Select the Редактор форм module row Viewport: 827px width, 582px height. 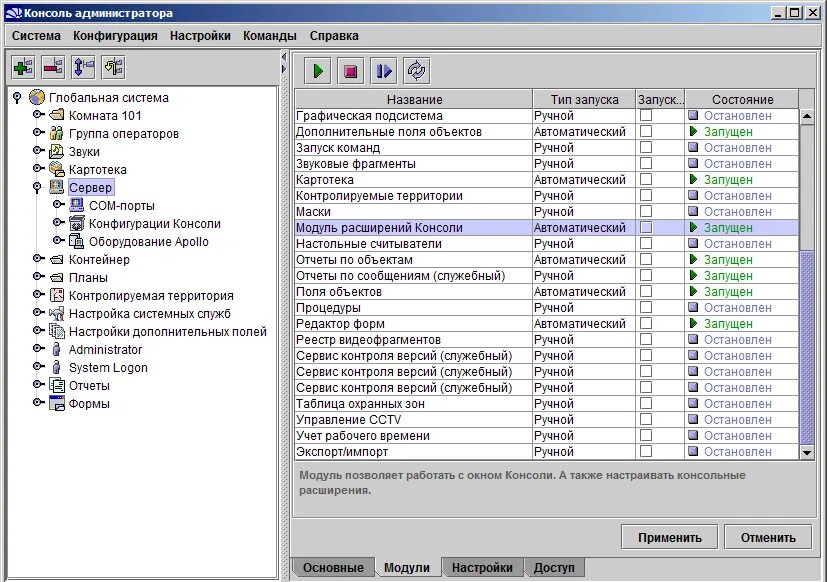pyautogui.click(x=546, y=323)
